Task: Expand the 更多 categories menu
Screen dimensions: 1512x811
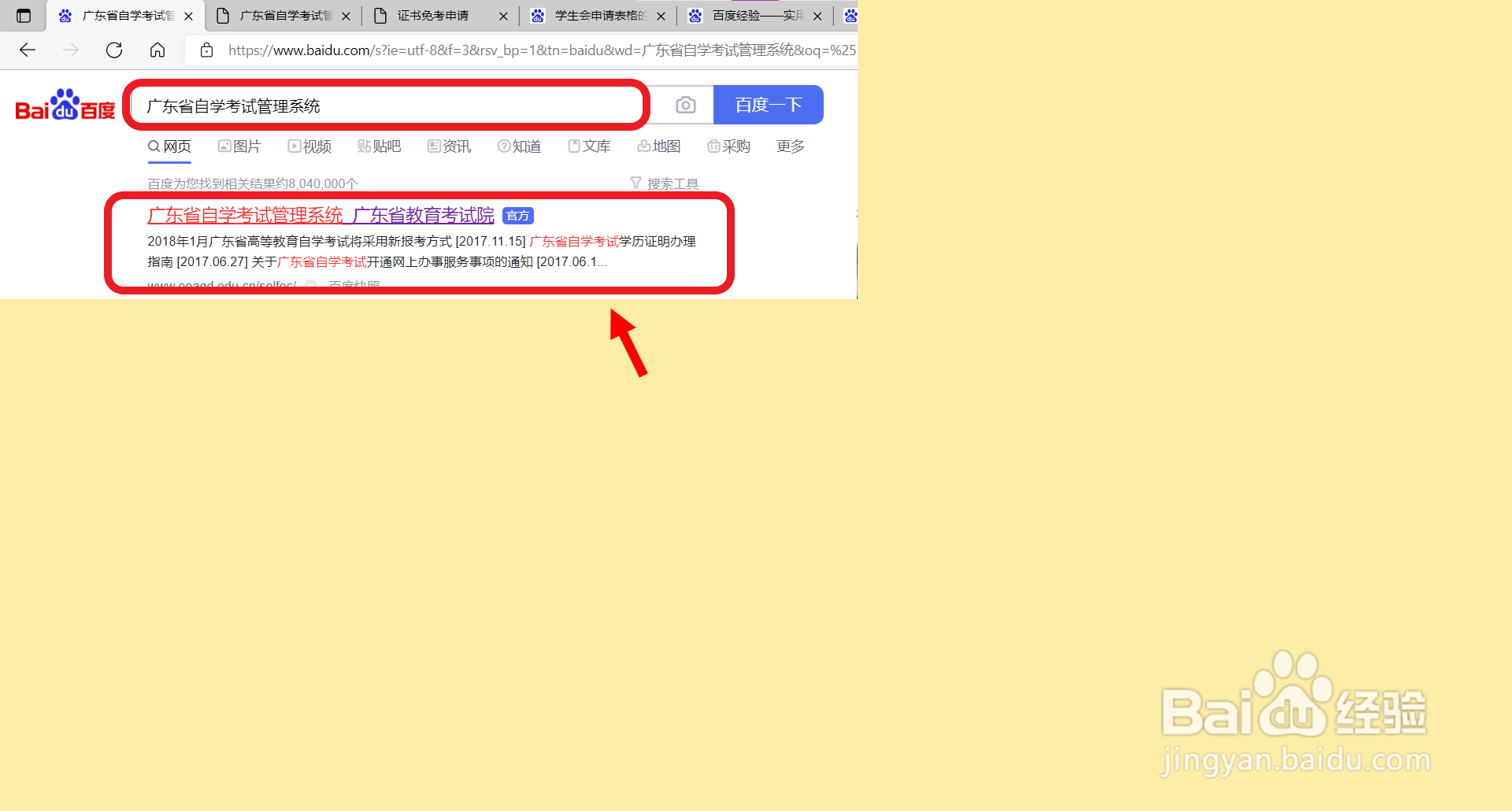Action: tap(791, 146)
